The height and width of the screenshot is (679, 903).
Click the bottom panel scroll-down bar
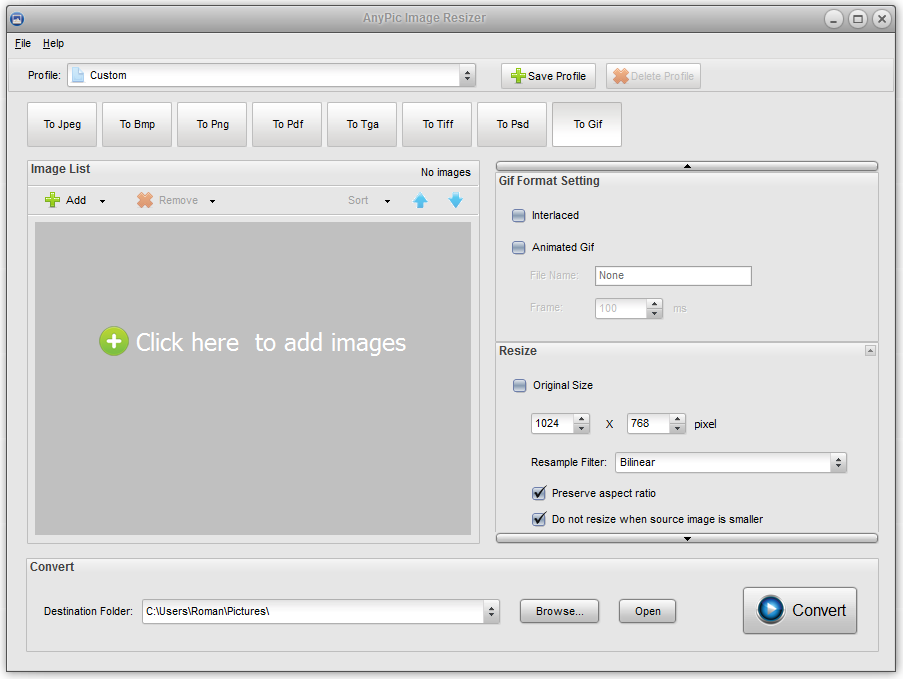tap(686, 538)
